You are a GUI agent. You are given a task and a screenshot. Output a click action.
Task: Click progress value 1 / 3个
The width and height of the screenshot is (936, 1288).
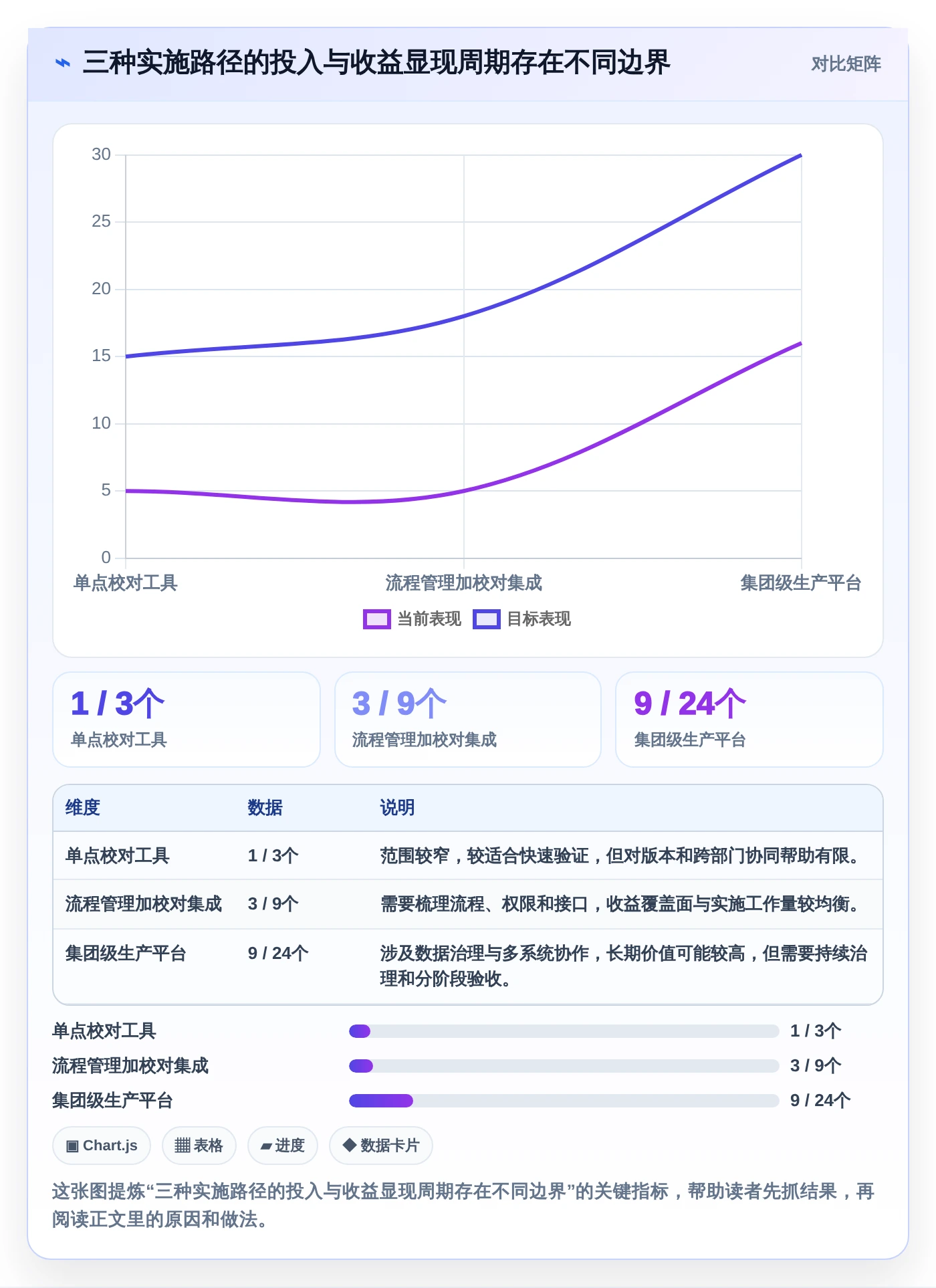tap(816, 1031)
